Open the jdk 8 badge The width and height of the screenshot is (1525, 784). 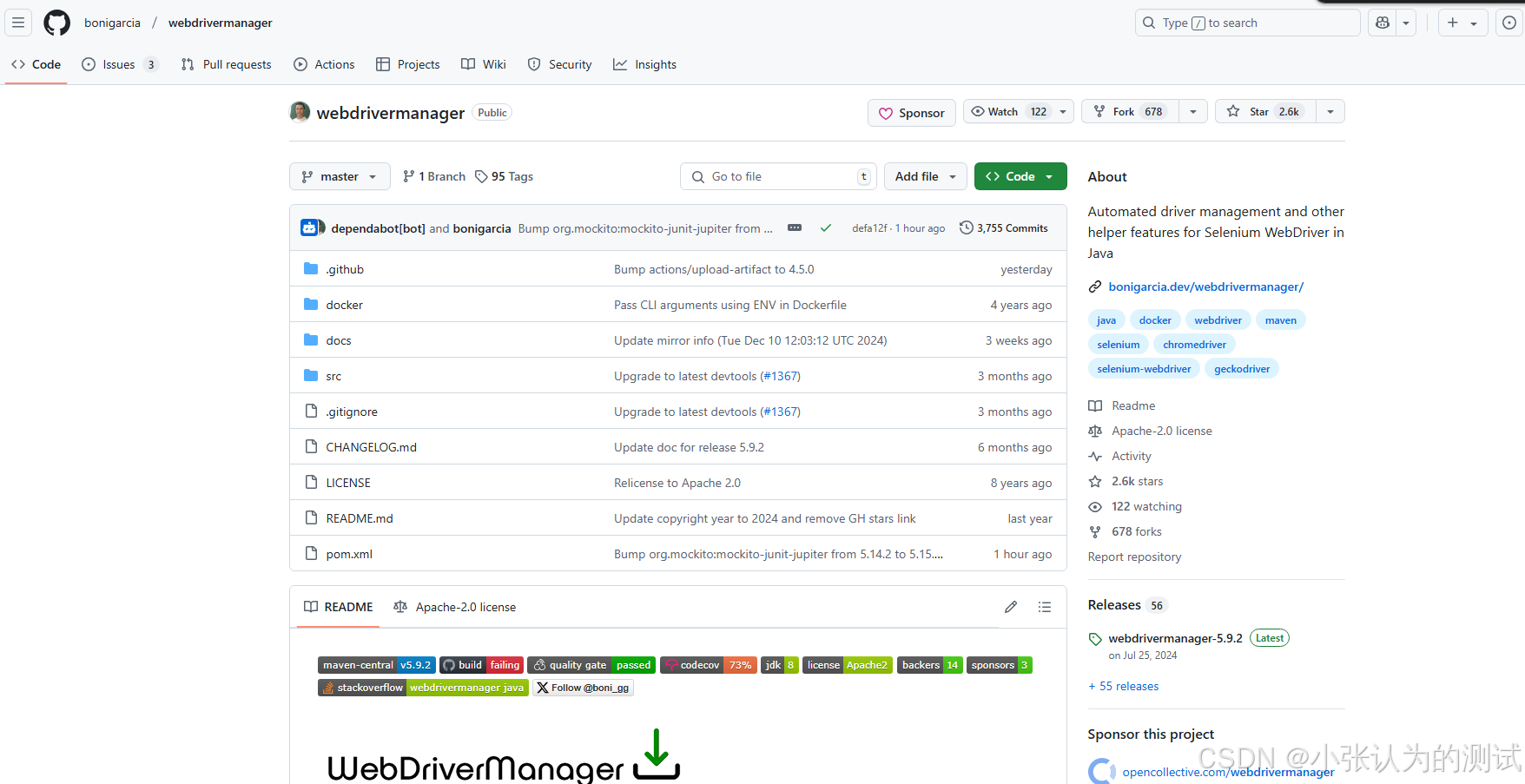[780, 665]
